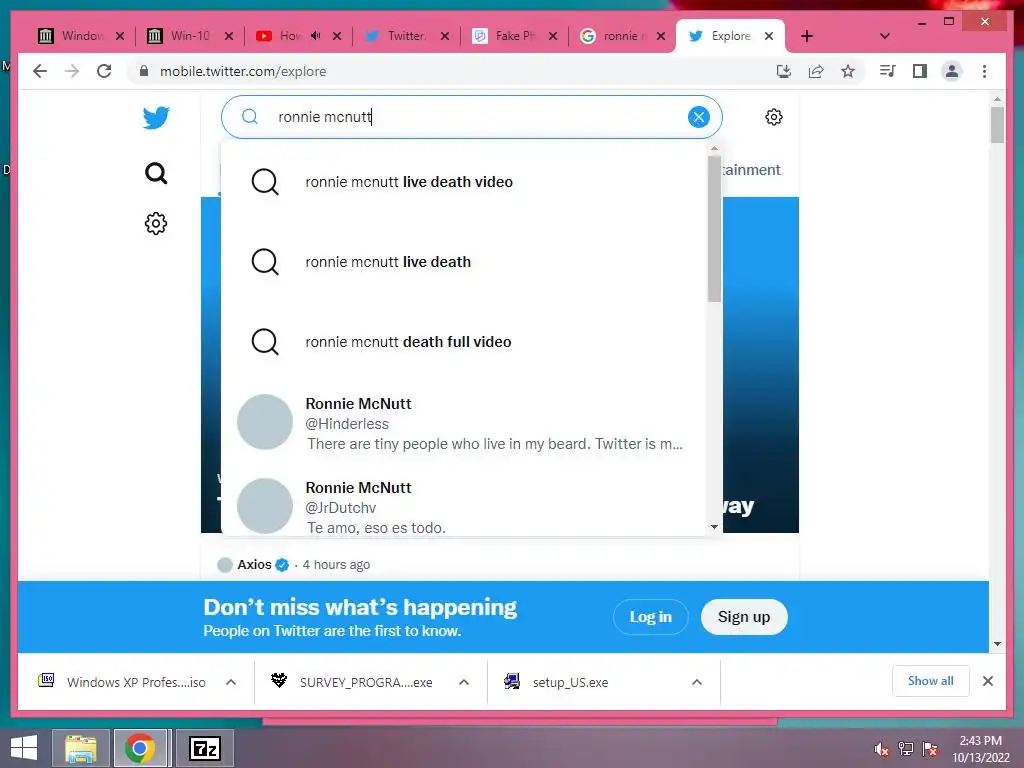Open Chrome three-dot menu
This screenshot has height=768, width=1024.
[984, 71]
